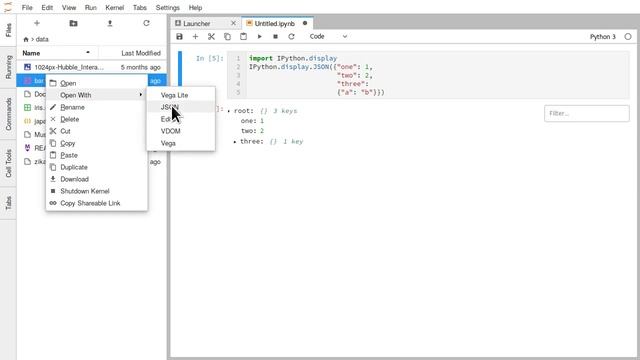640x360 pixels.
Task: Show the Tabs sidebar panel
Action: pyautogui.click(x=8, y=203)
